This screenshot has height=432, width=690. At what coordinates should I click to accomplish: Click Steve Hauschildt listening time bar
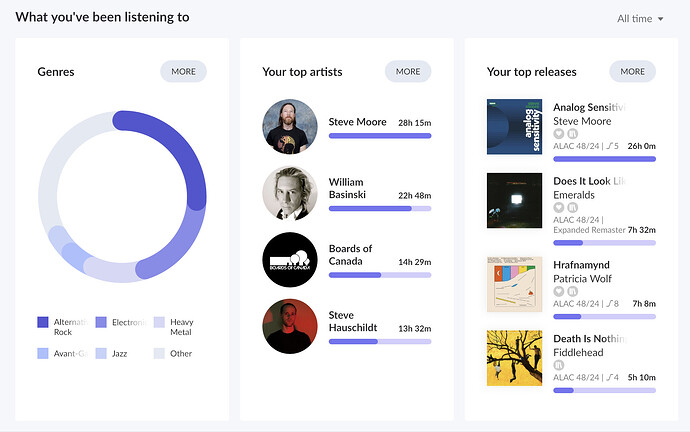(380, 341)
